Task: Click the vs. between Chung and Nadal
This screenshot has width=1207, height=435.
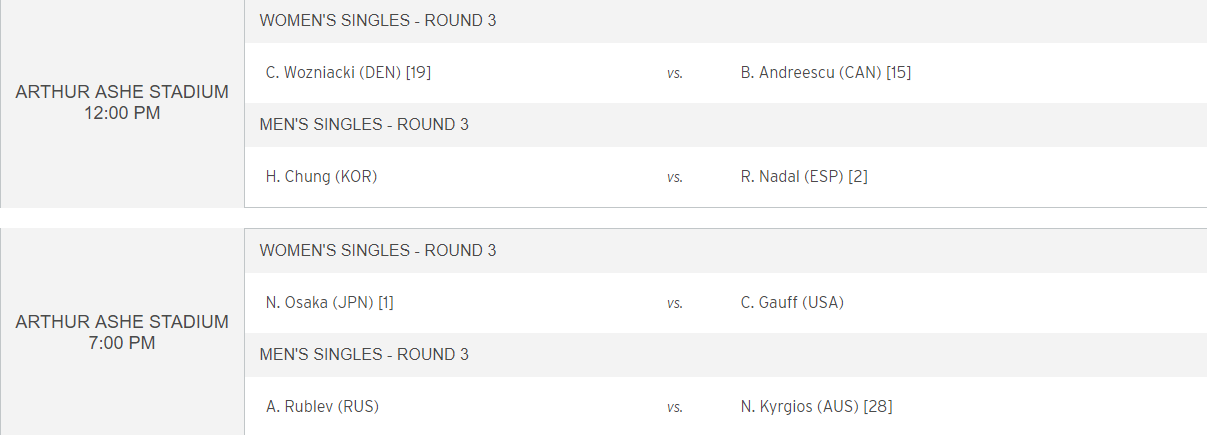Action: pyautogui.click(x=675, y=177)
